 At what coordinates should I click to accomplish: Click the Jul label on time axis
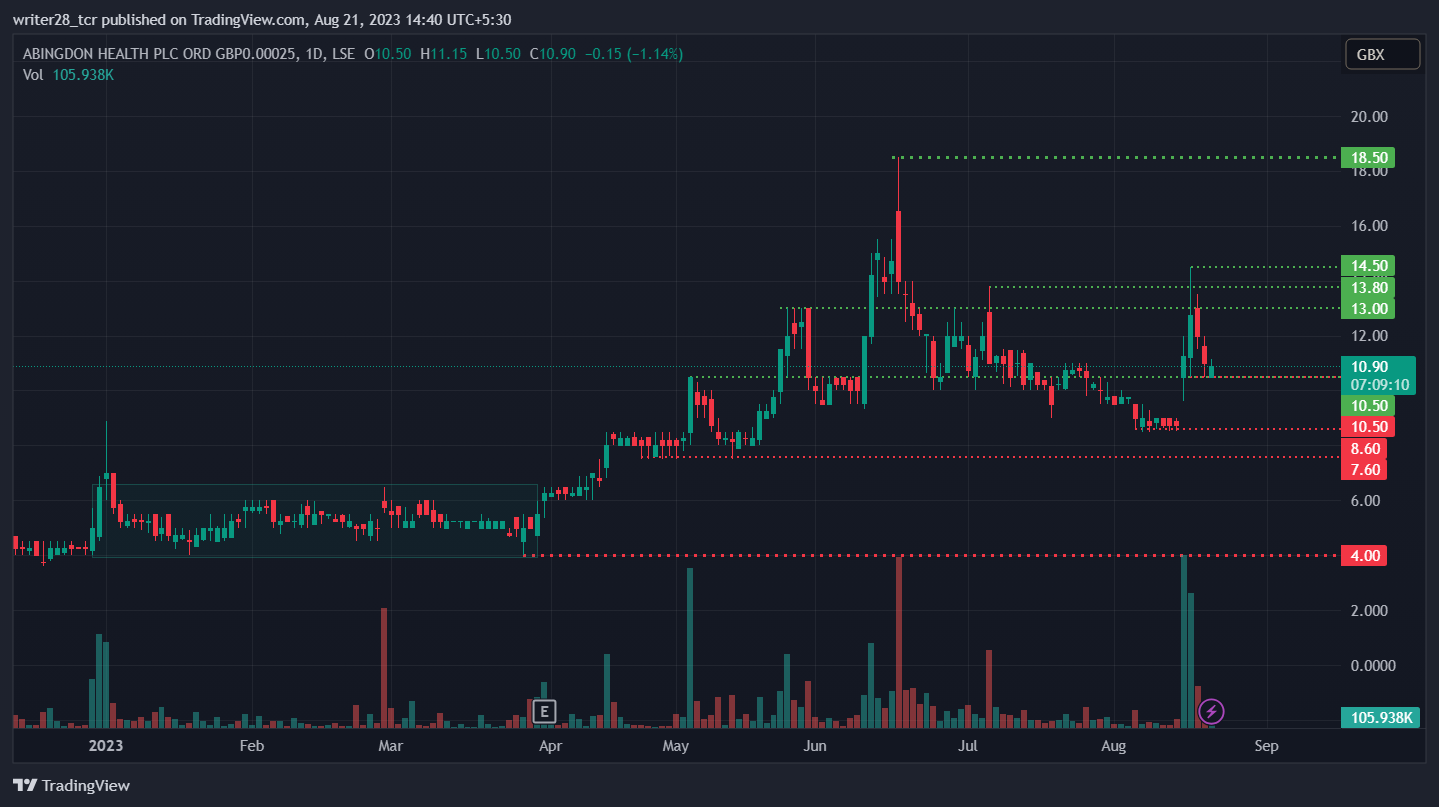[x=968, y=746]
